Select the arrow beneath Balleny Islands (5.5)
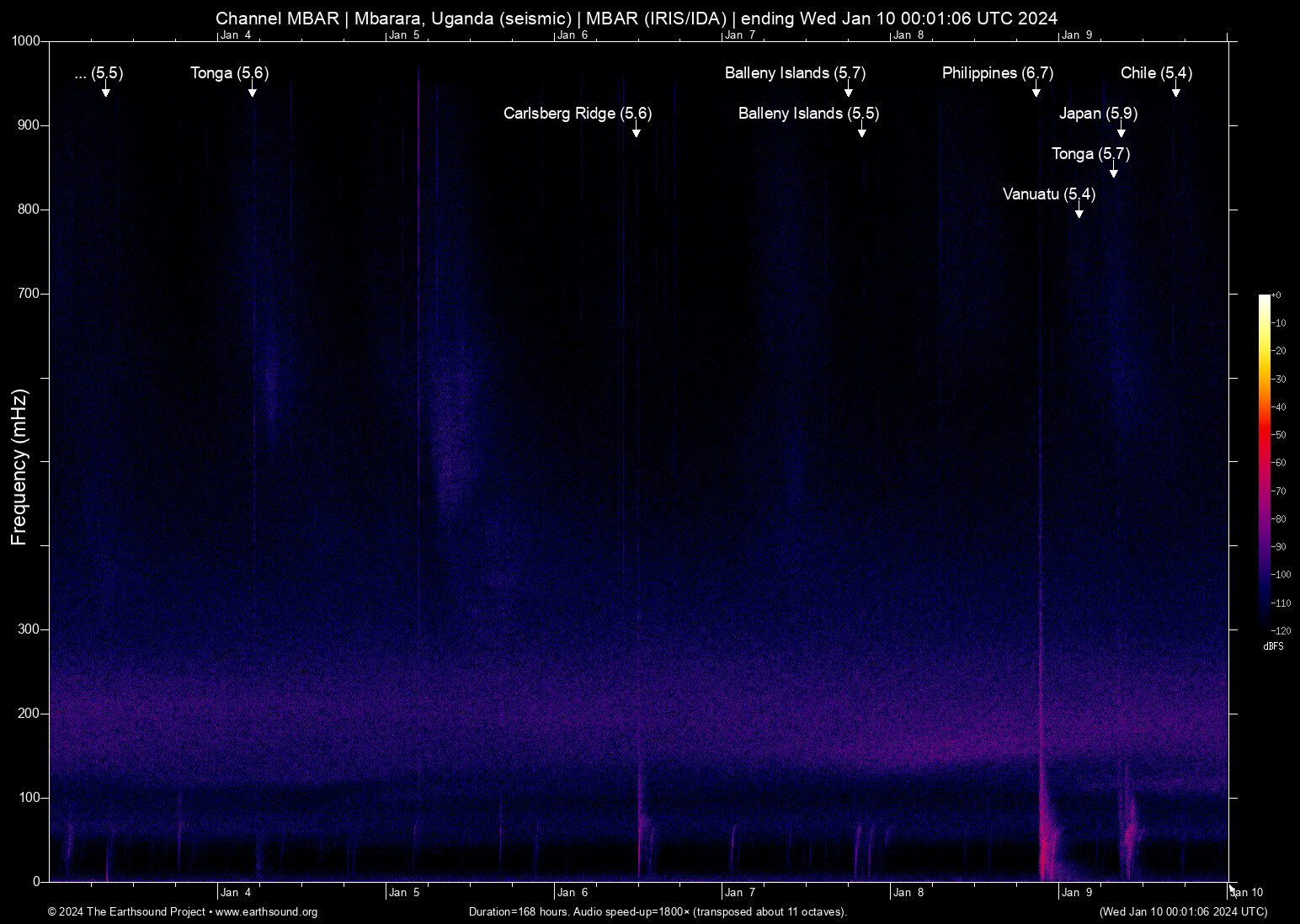The height and width of the screenshot is (924, 1300). coord(861,132)
